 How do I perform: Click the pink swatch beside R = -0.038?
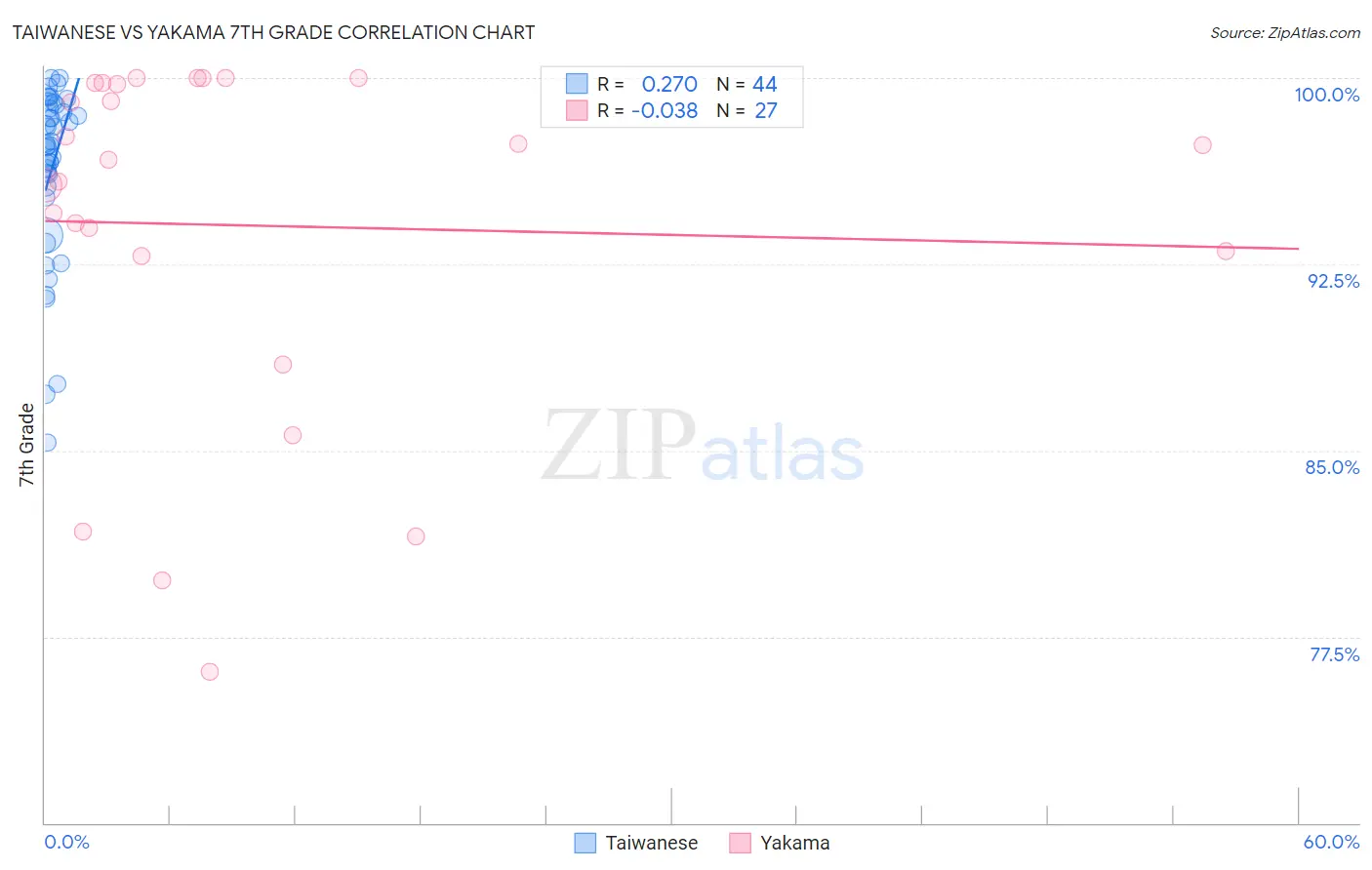click(x=577, y=110)
